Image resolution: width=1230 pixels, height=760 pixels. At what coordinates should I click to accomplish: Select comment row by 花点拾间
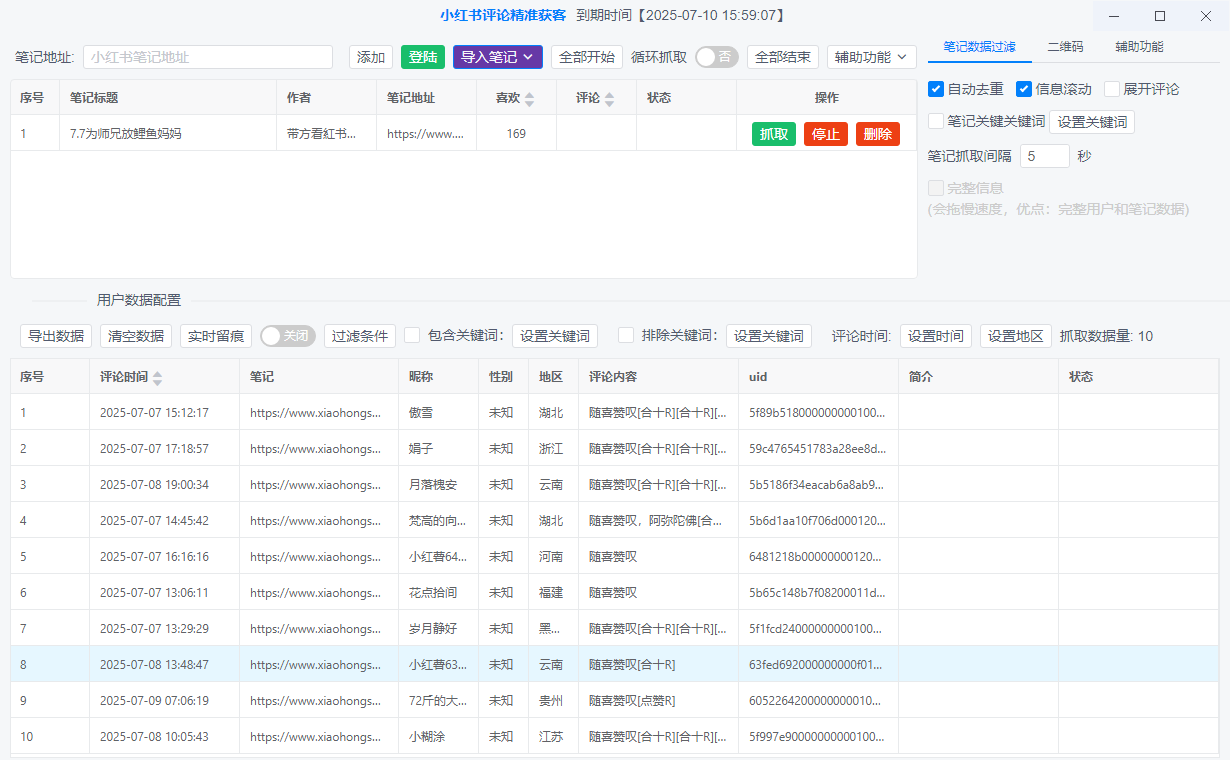[614, 592]
